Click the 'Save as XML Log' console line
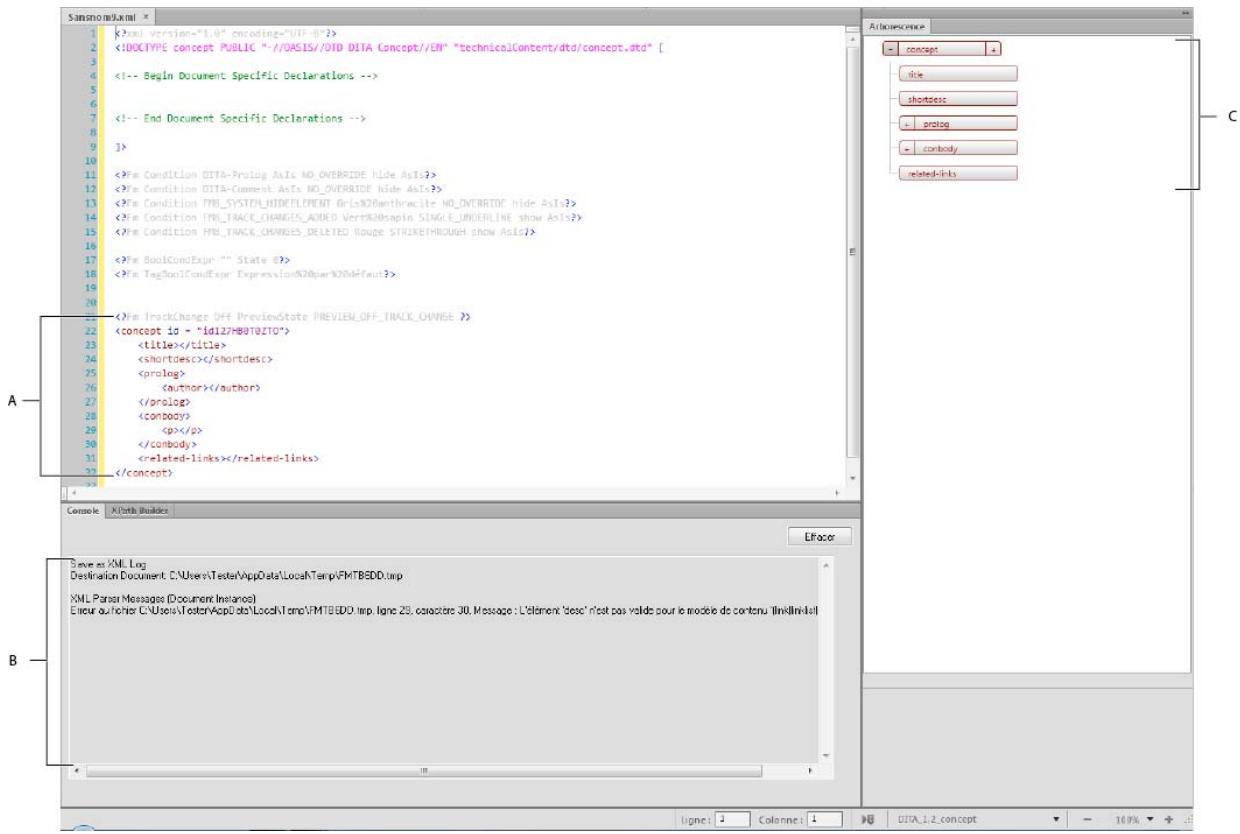The width and height of the screenshot is (1240, 834). coord(109,565)
